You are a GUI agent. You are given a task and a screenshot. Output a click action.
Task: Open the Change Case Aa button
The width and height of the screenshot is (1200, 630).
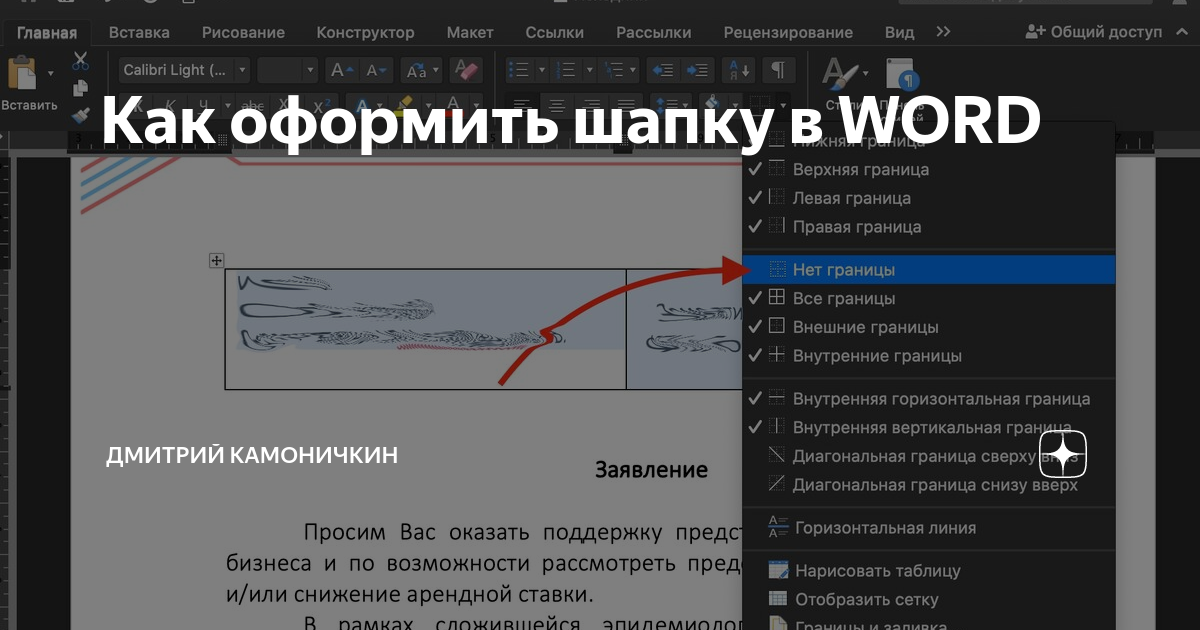(x=421, y=70)
